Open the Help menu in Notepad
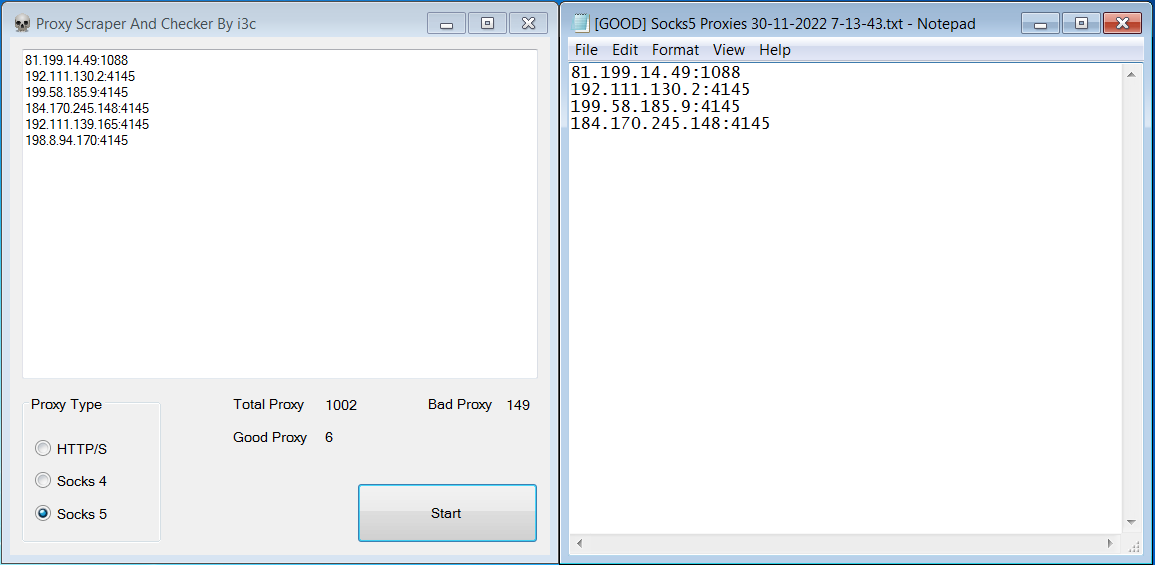 774,50
